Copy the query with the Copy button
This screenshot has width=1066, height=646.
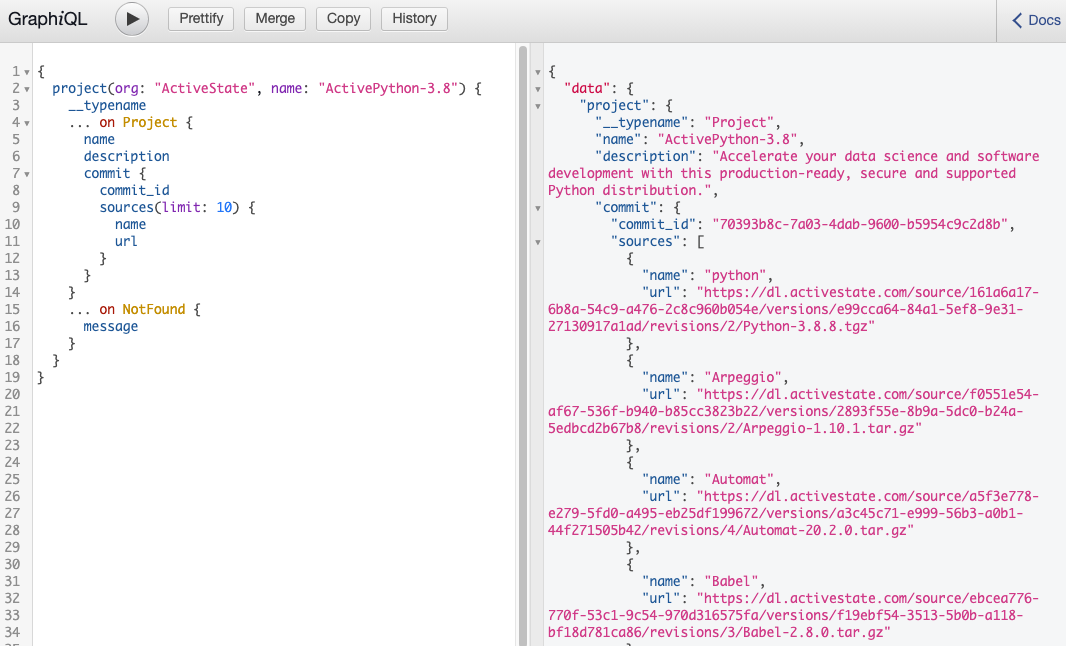343,18
